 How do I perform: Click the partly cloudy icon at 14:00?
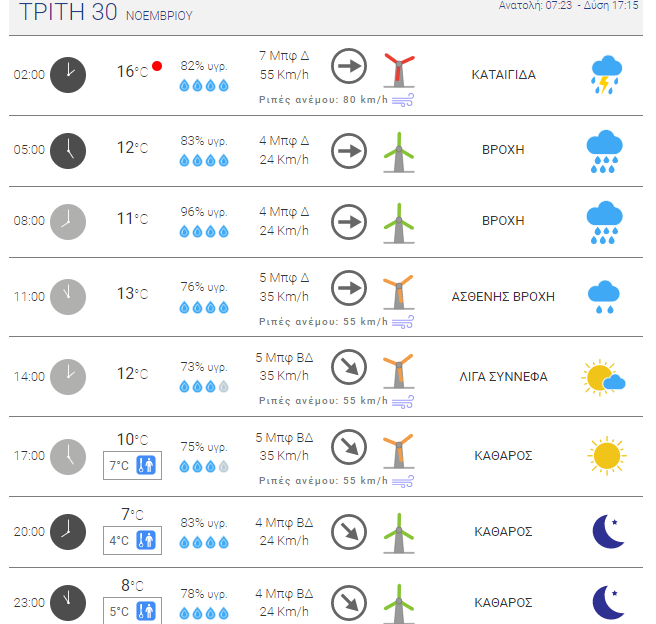(x=603, y=377)
